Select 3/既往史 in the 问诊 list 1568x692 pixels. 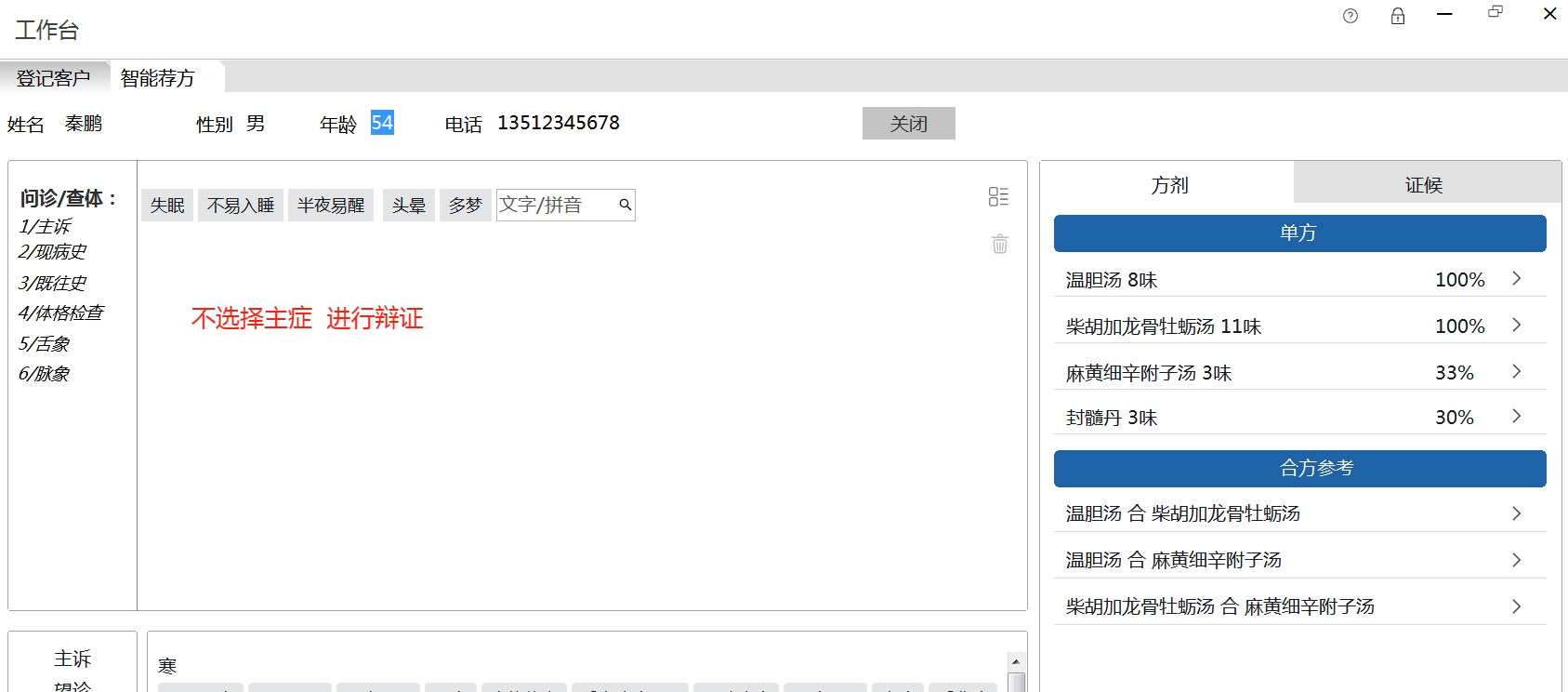tap(52, 283)
